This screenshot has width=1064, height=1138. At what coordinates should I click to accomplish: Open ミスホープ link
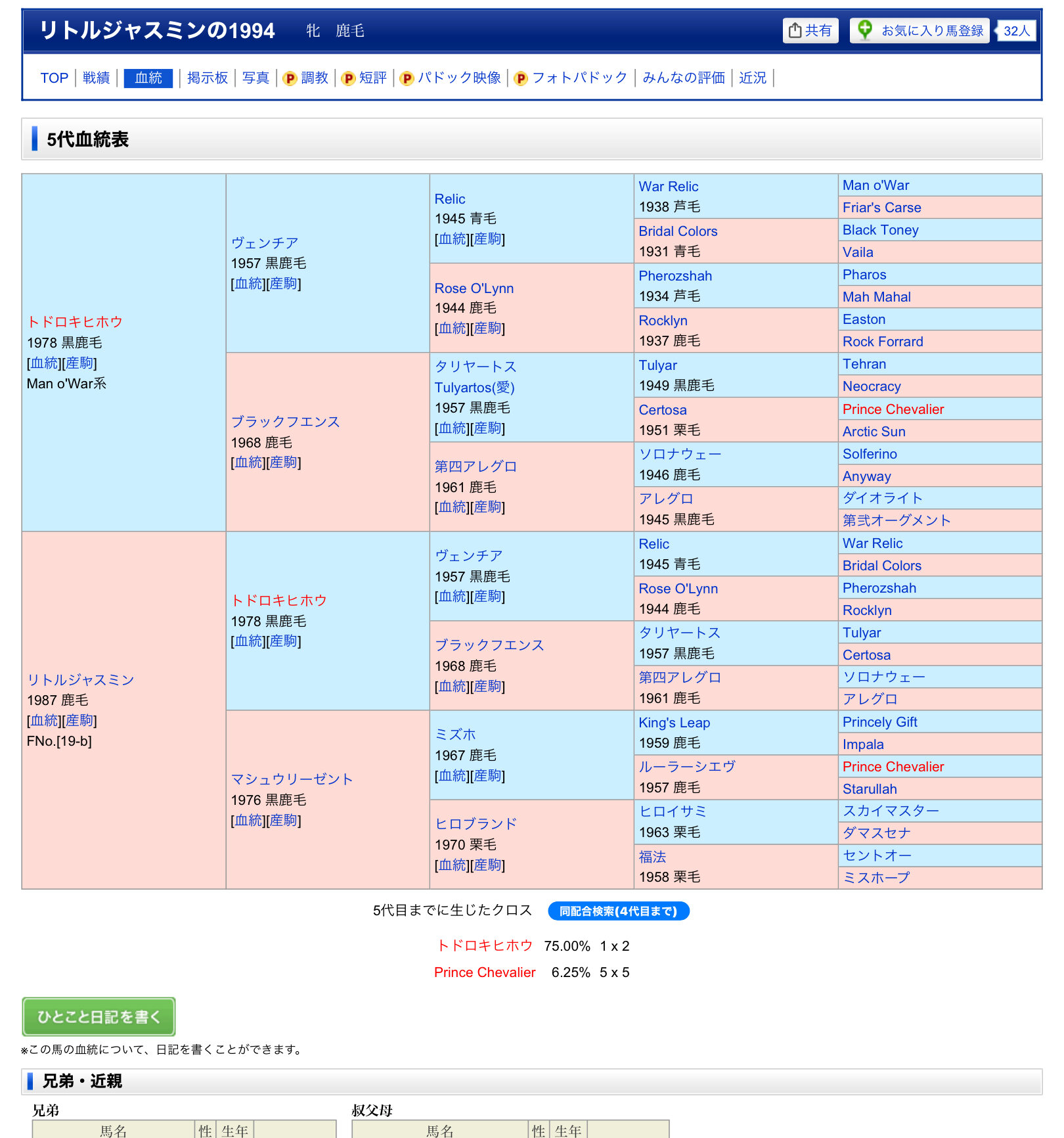click(x=876, y=878)
